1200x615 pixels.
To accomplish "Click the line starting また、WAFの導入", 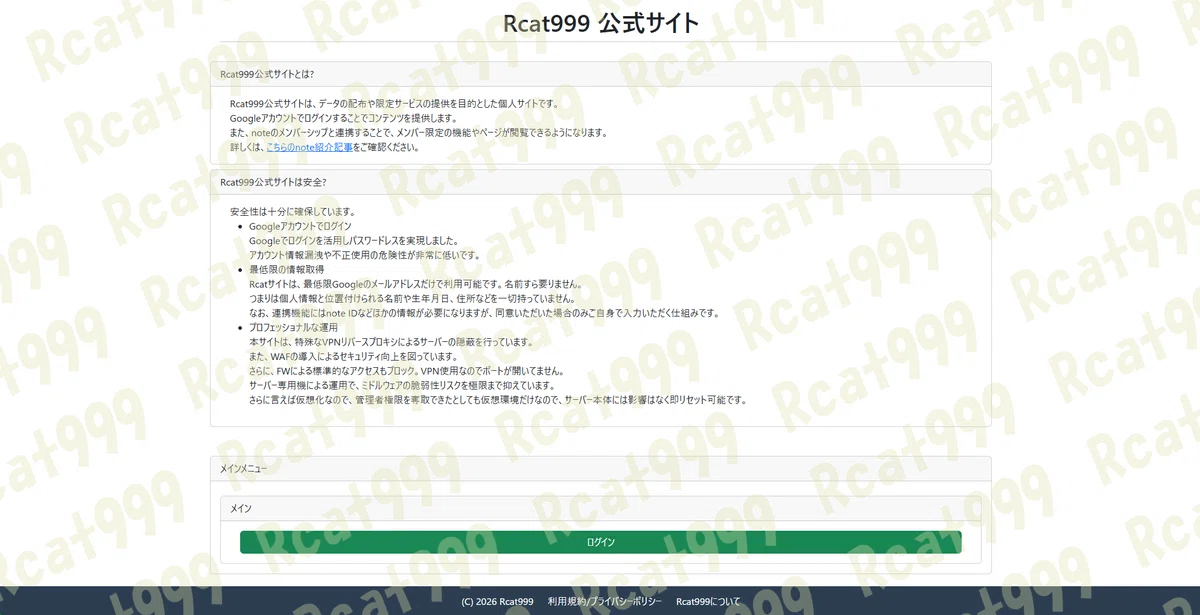I will tap(354, 356).
